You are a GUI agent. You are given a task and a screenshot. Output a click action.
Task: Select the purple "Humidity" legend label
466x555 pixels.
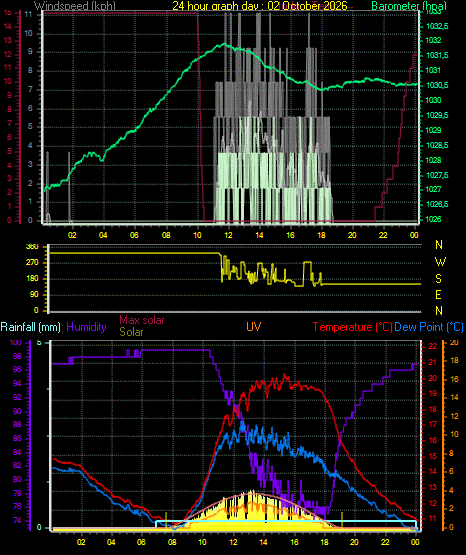(86, 327)
